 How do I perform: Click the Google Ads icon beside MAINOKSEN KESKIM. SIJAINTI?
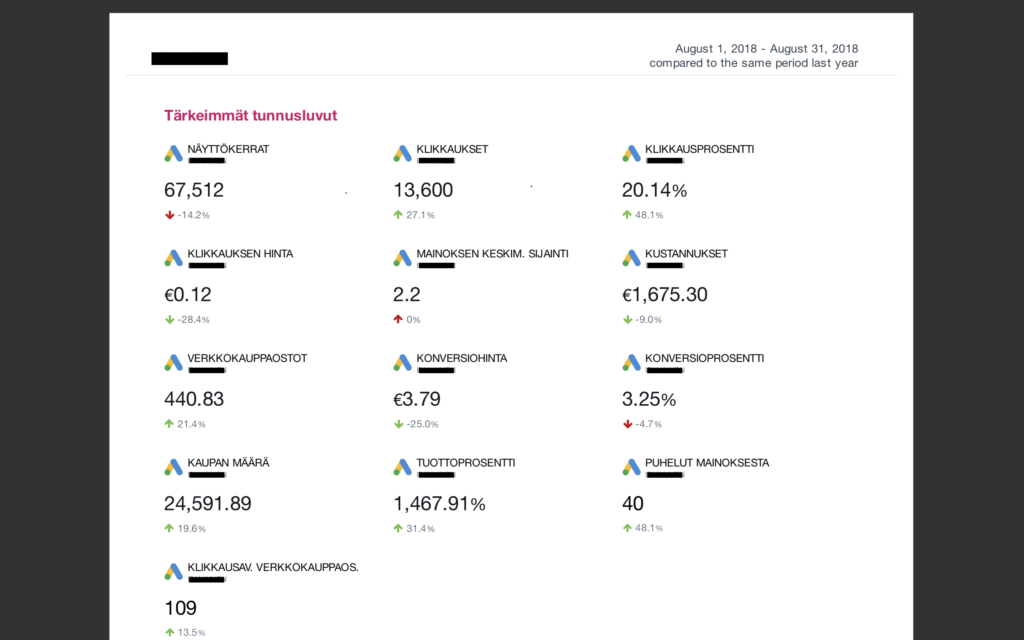[x=402, y=258]
